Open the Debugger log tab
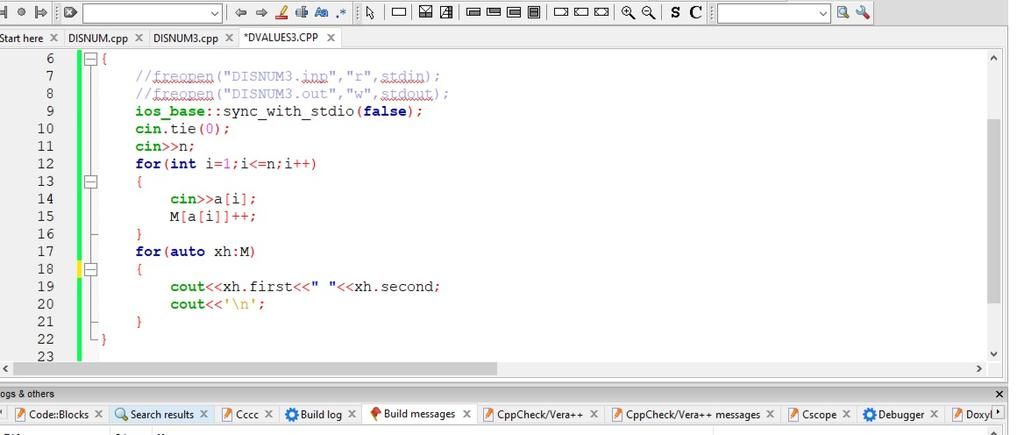1024x435 pixels. [x=894, y=414]
